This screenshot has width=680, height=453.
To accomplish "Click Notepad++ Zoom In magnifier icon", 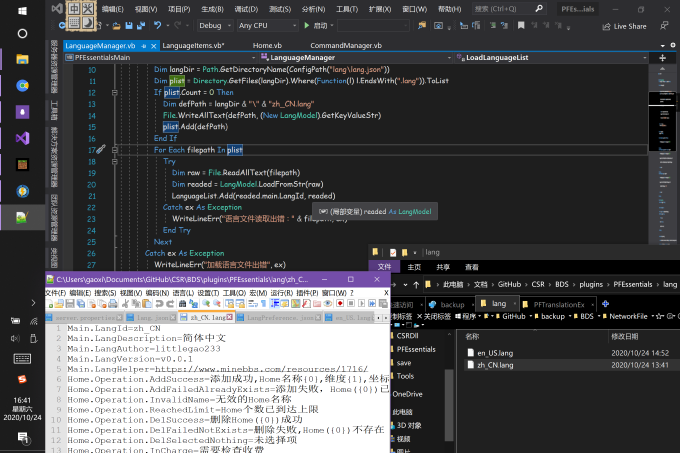I will pos(206,303).
